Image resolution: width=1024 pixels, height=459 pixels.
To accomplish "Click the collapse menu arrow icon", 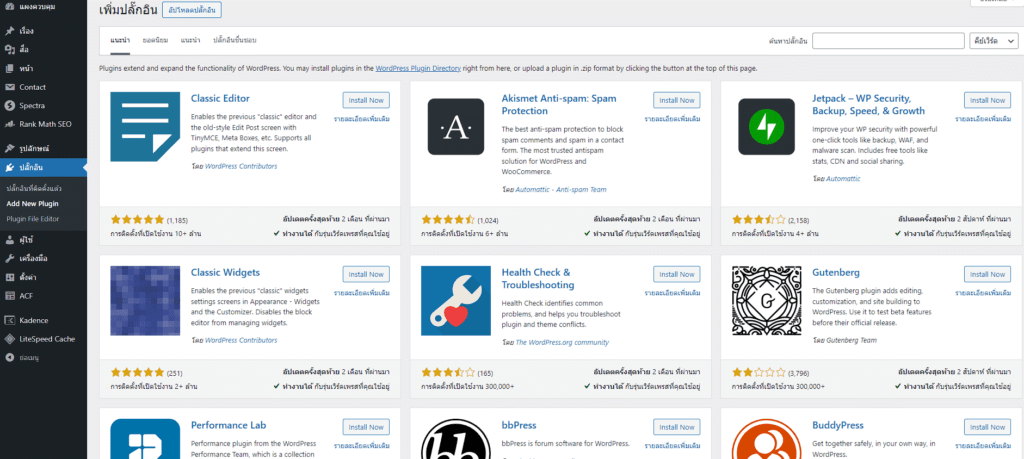I will pos(9,357).
